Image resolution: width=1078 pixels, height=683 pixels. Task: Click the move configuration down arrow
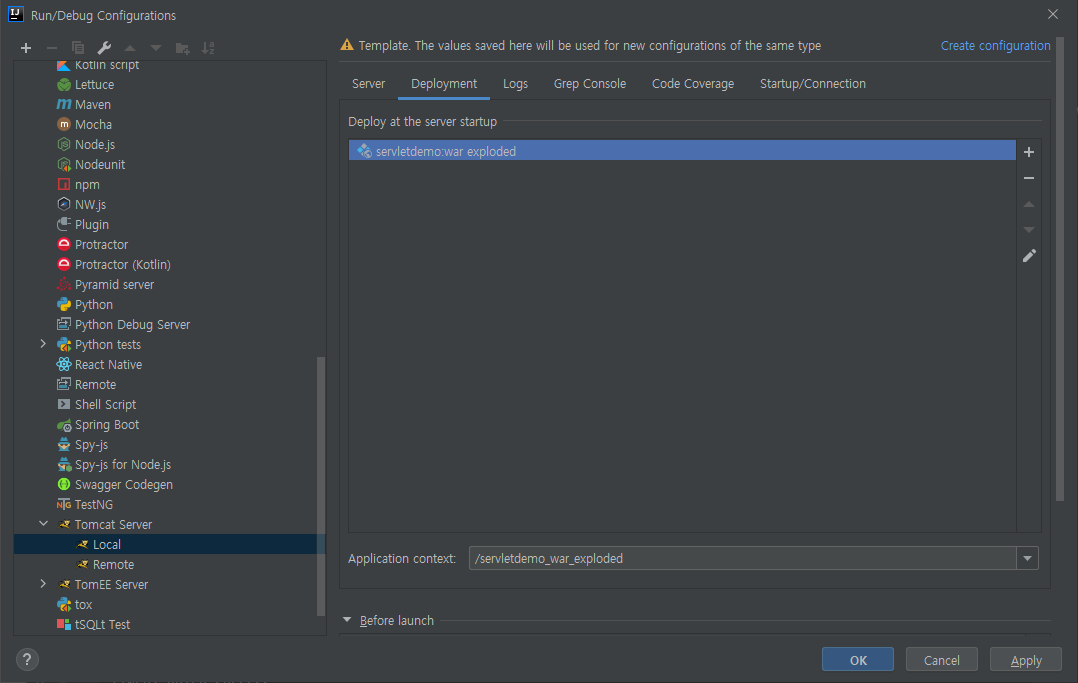pyautogui.click(x=156, y=48)
